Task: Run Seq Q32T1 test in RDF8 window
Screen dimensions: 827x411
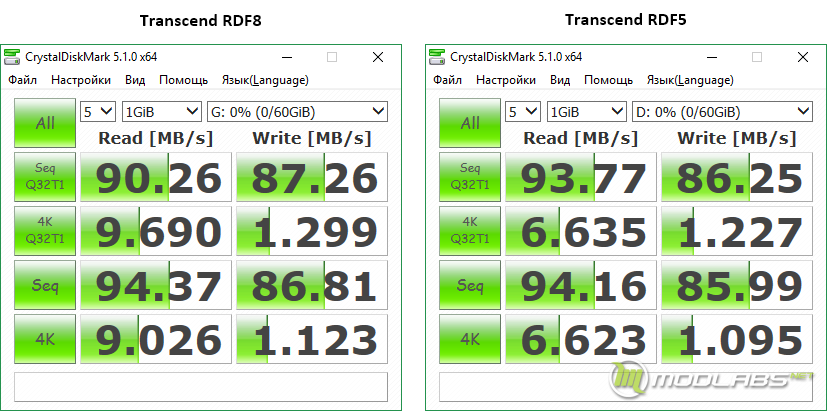Action: [x=45, y=177]
